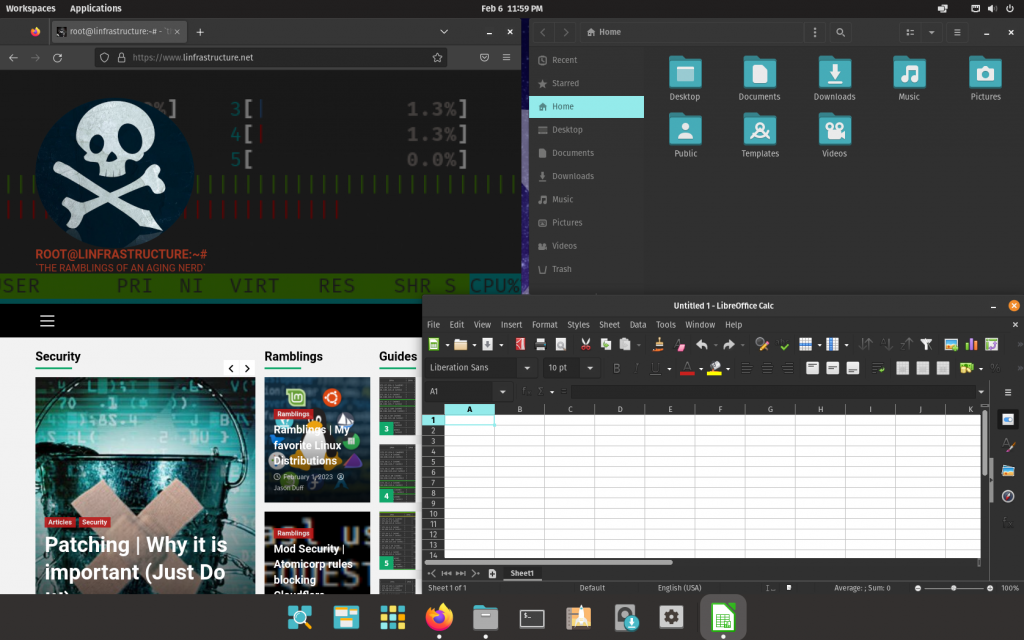This screenshot has height=640, width=1024.
Task: Click the Redo arrow in Calc toolbar
Action: point(729,344)
